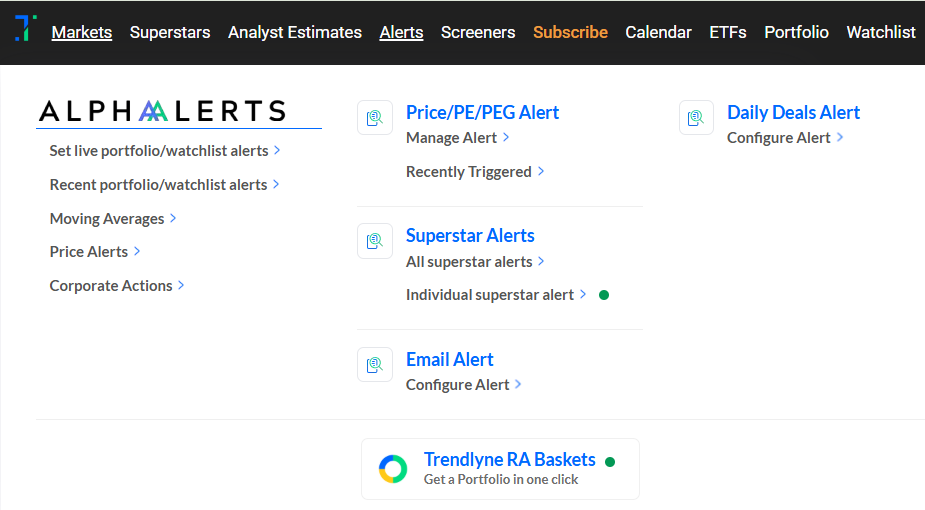Click the Trendlyne RA Baskets ring icon
This screenshot has width=925, height=510.
pos(393,469)
